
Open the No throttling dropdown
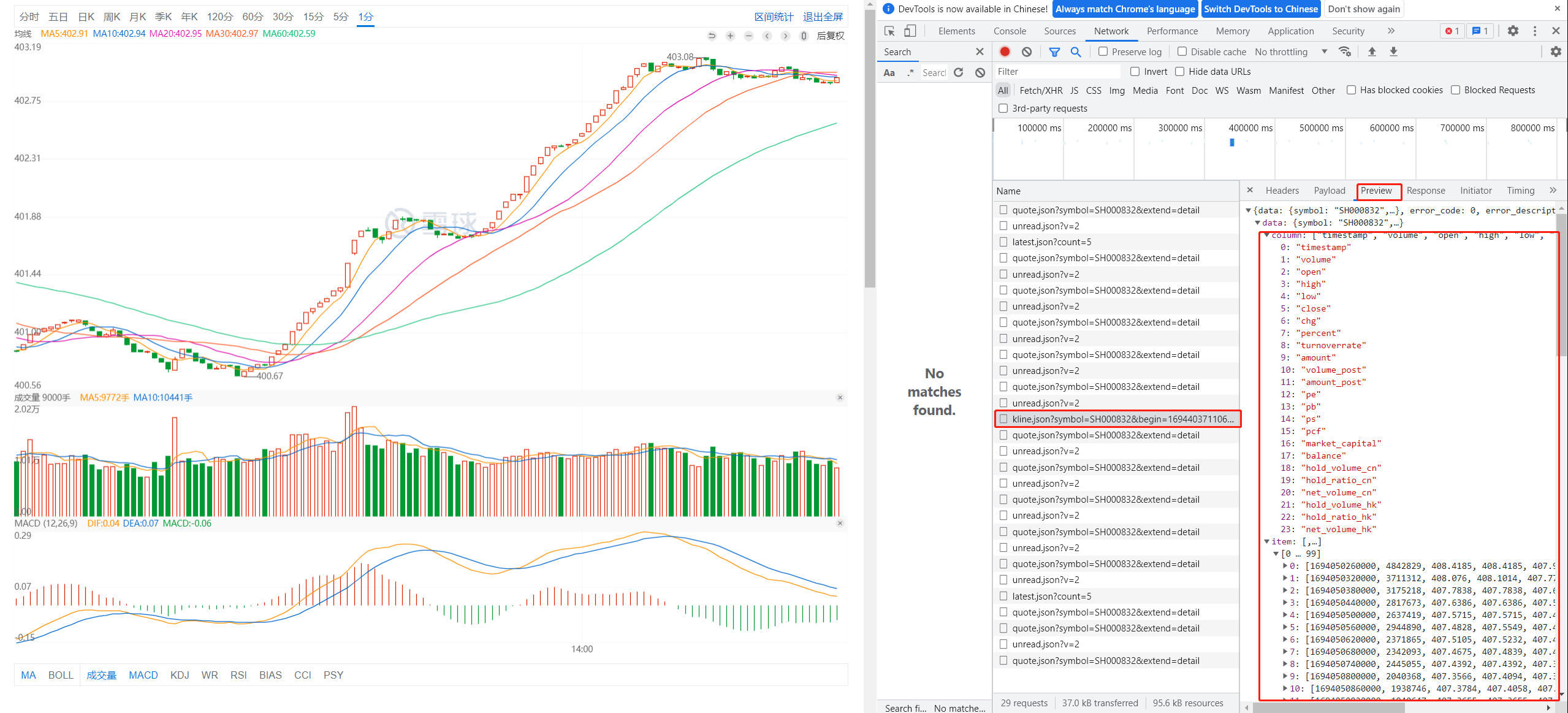click(1291, 51)
